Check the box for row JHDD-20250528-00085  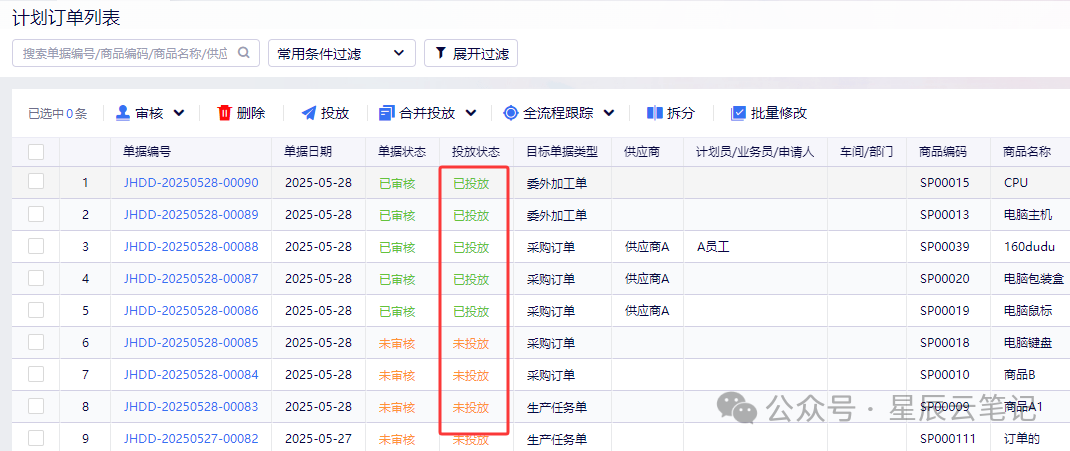tap(36, 342)
